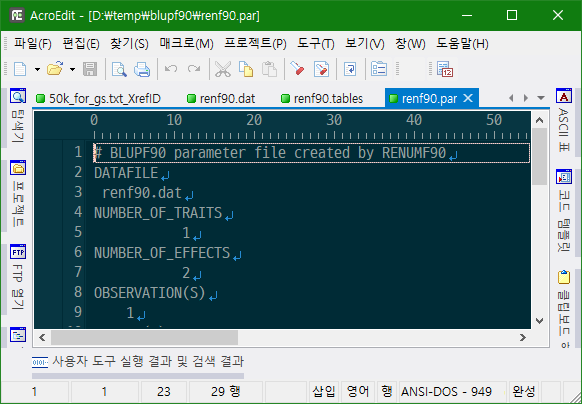Image resolution: width=582 pixels, height=404 pixels.
Task: Open the New File dropdown arrow
Action: coord(37,69)
